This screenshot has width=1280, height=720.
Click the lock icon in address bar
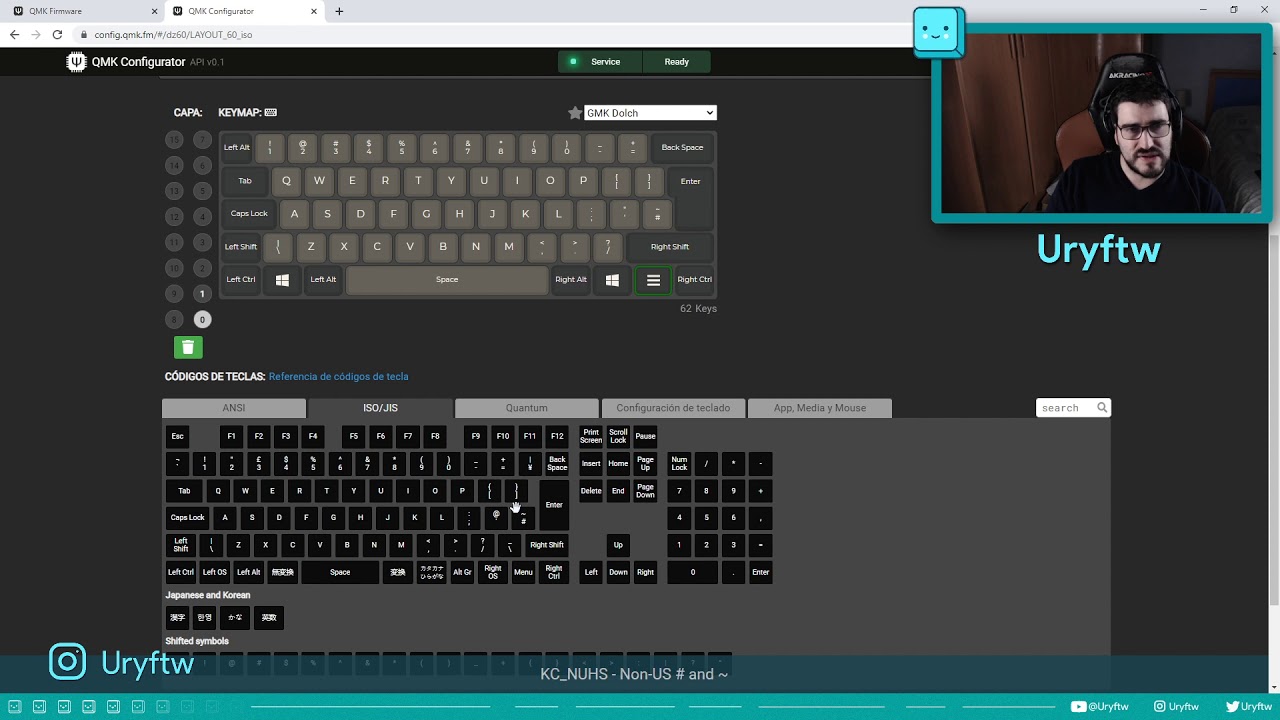click(84, 34)
